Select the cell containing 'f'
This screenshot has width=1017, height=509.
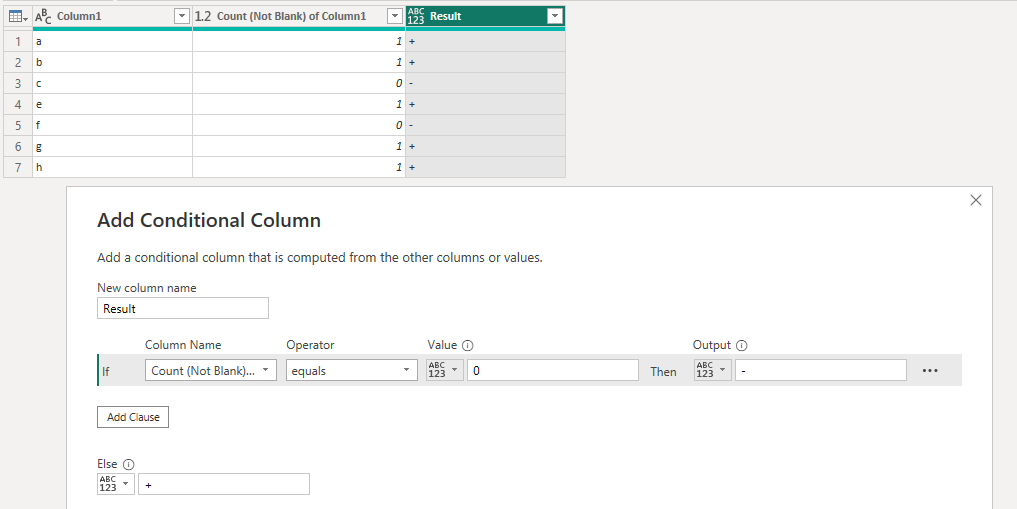tap(112, 125)
